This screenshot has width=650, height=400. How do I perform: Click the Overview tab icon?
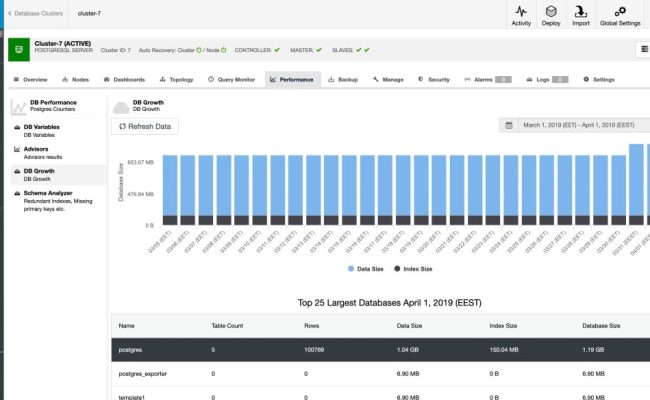coord(16,79)
